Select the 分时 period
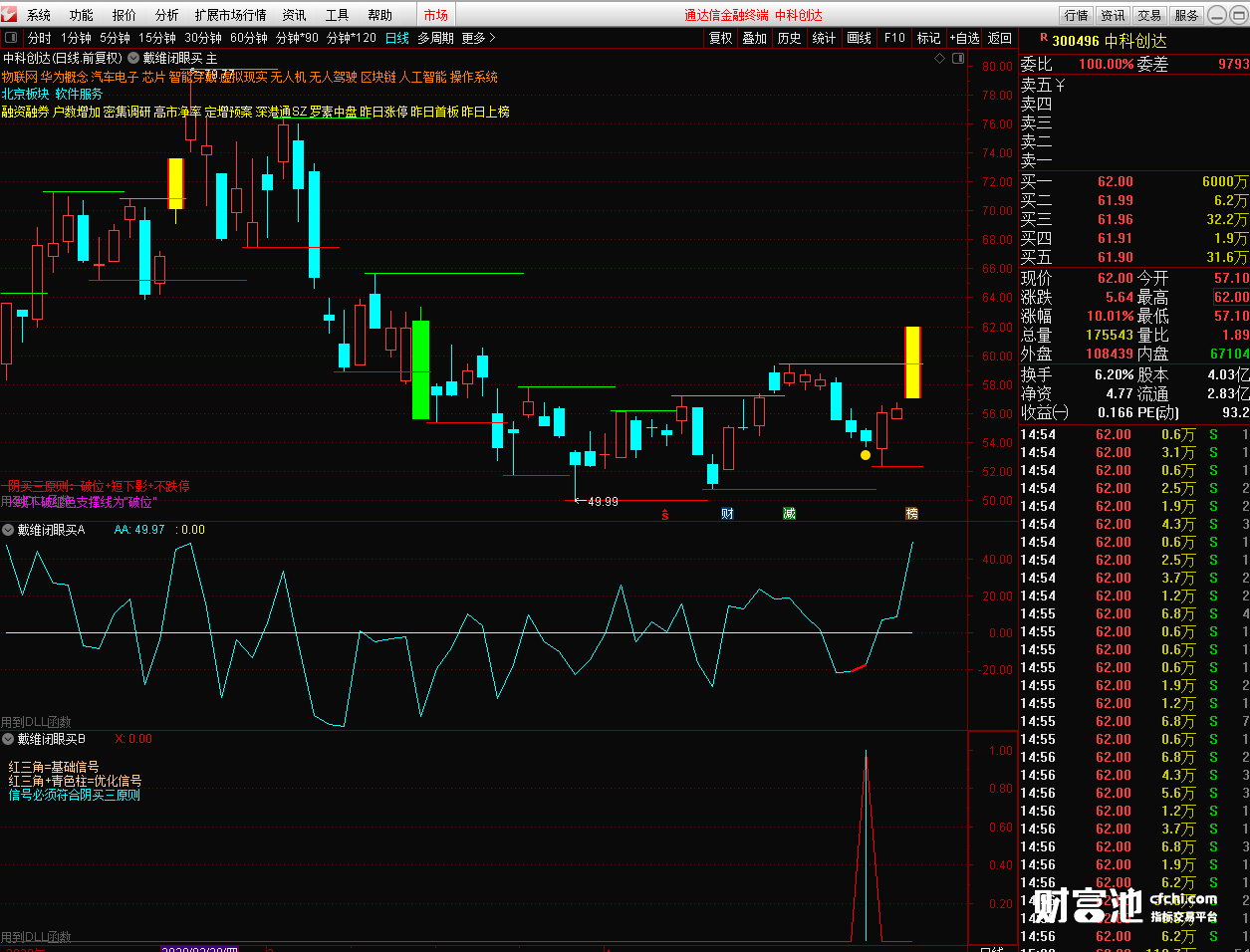The height and width of the screenshot is (952, 1250). (40, 38)
